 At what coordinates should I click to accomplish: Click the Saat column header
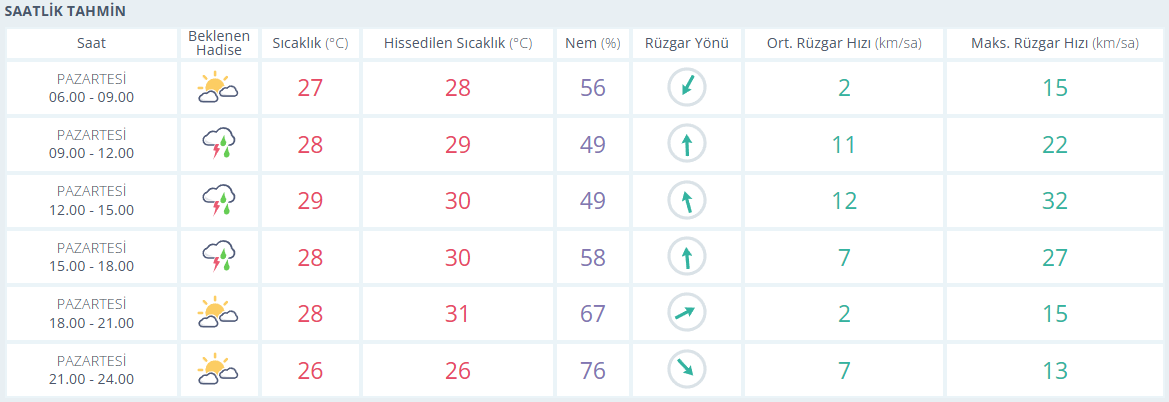tap(91, 43)
